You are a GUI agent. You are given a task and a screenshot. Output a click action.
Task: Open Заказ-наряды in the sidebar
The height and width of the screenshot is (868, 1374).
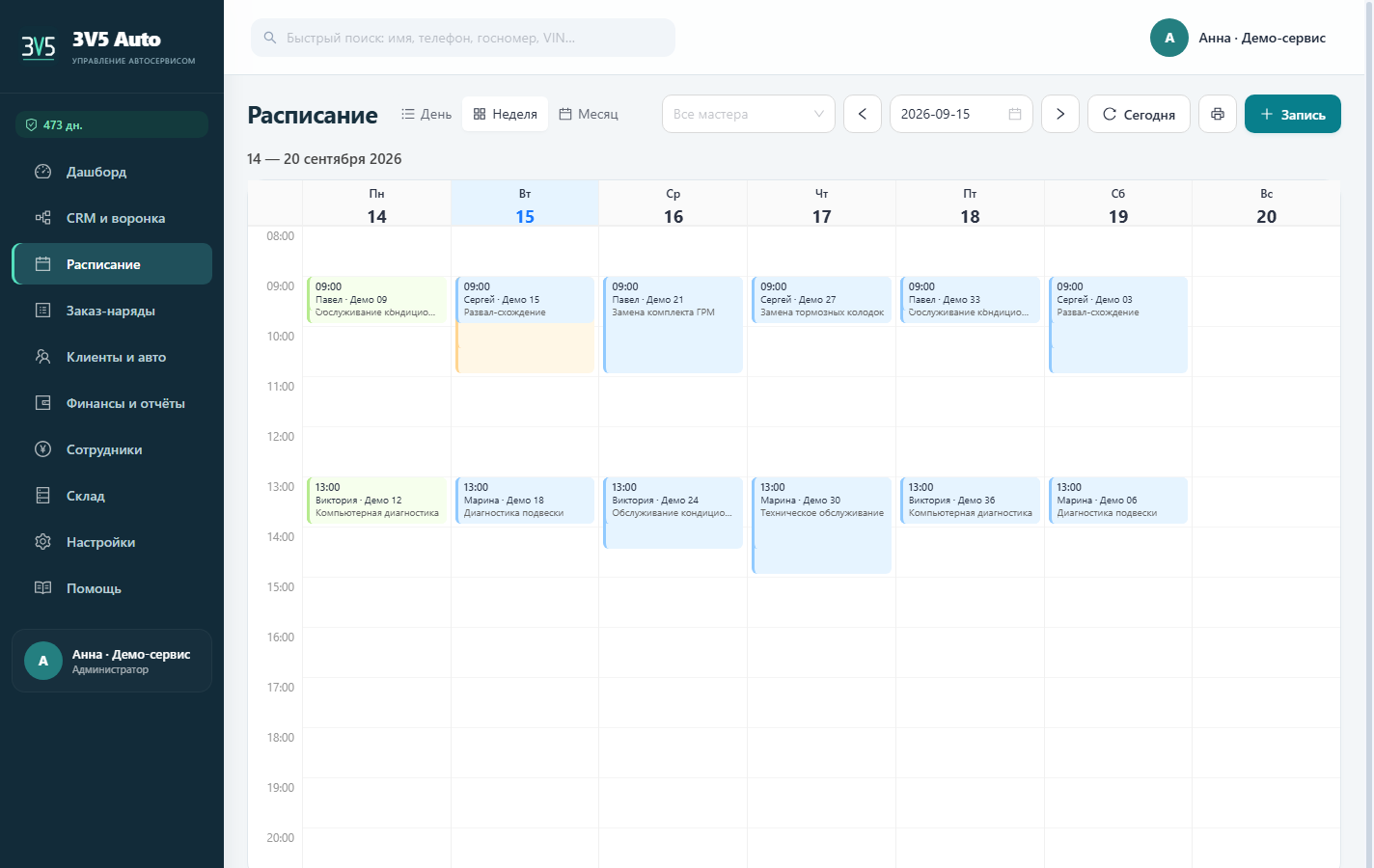tap(112, 311)
